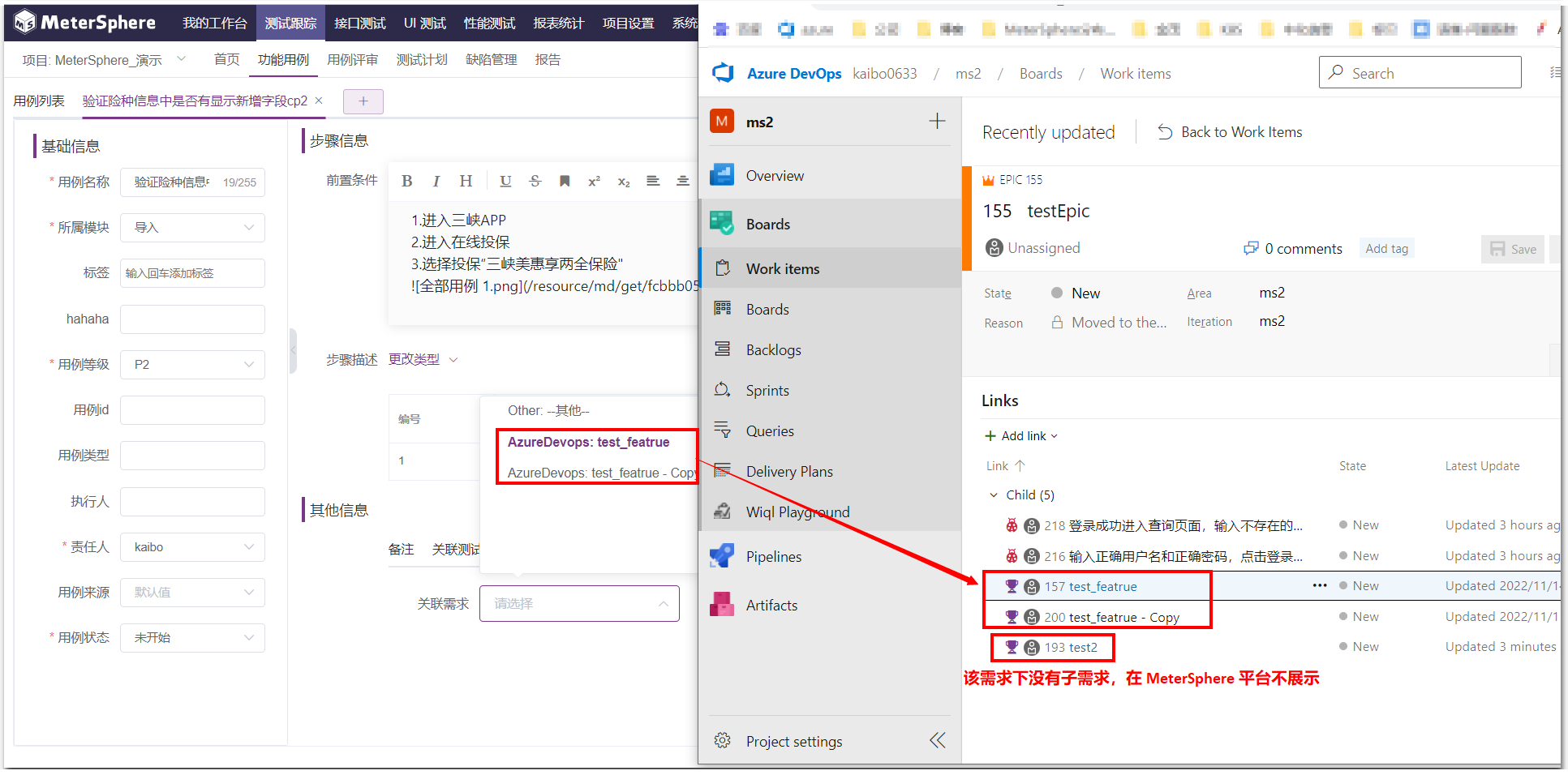
Task: Open Delivery Plans from the sidebar
Action: (x=788, y=471)
